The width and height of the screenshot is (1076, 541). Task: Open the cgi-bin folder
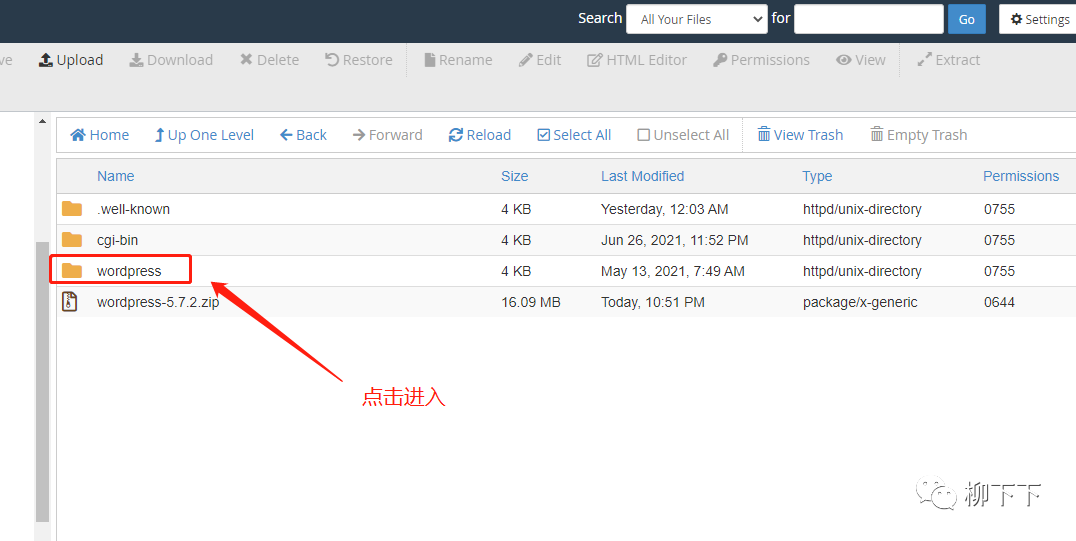coord(117,240)
